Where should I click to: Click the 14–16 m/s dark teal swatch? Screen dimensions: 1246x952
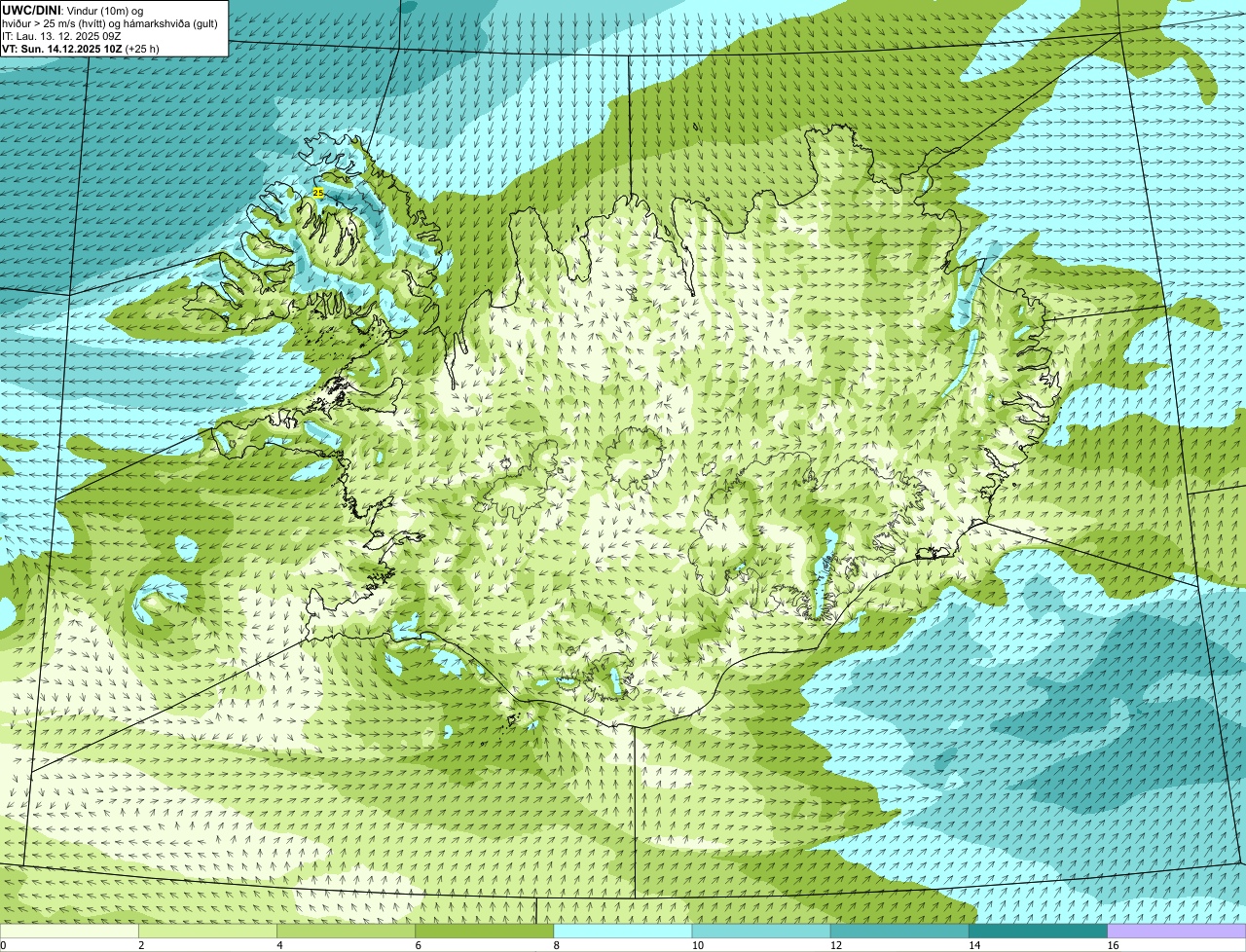pyautogui.click(x=1038, y=932)
